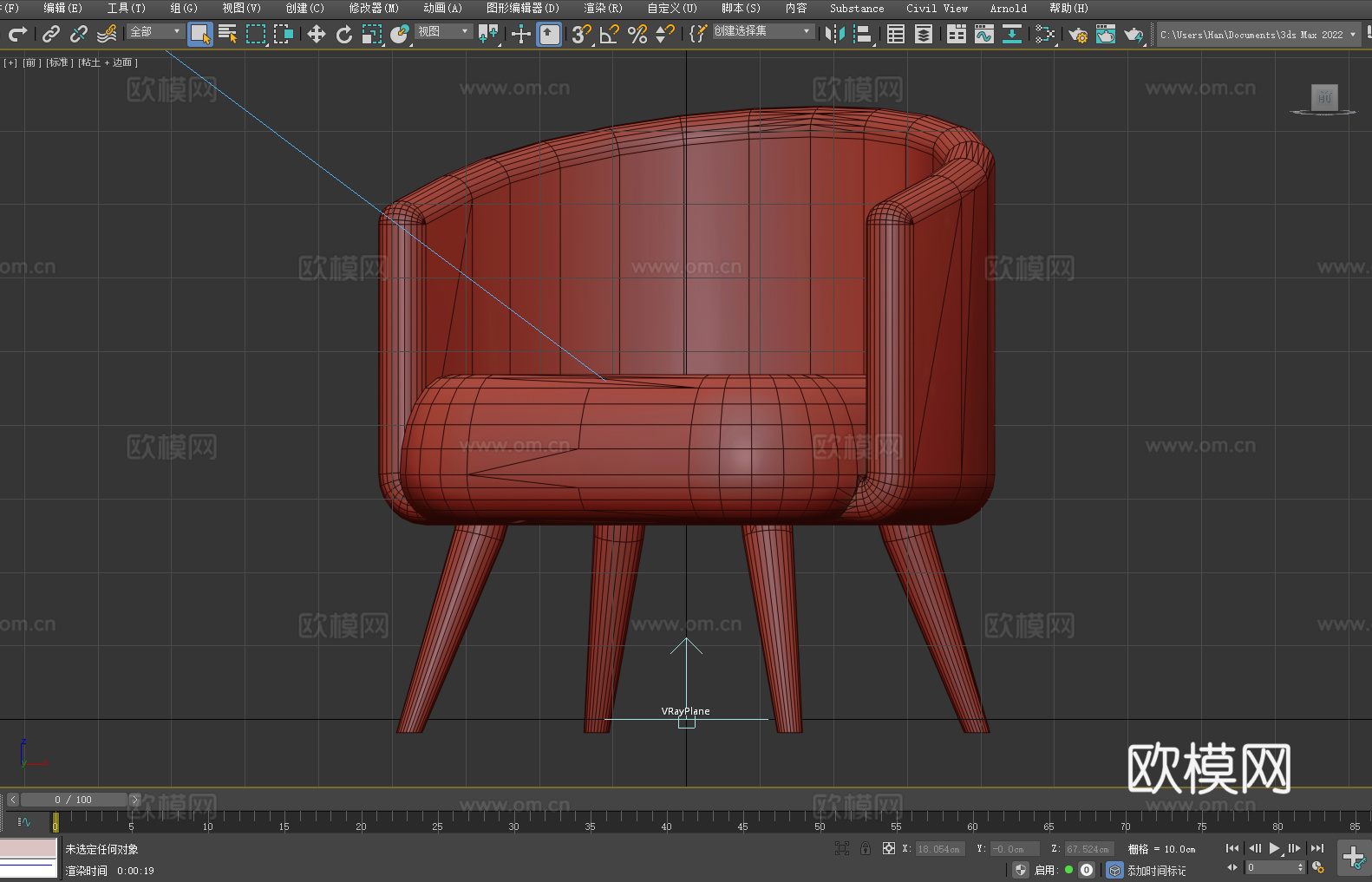Click Edit Named Selection Sets icon
This screenshot has width=1372, height=882.
click(x=698, y=34)
